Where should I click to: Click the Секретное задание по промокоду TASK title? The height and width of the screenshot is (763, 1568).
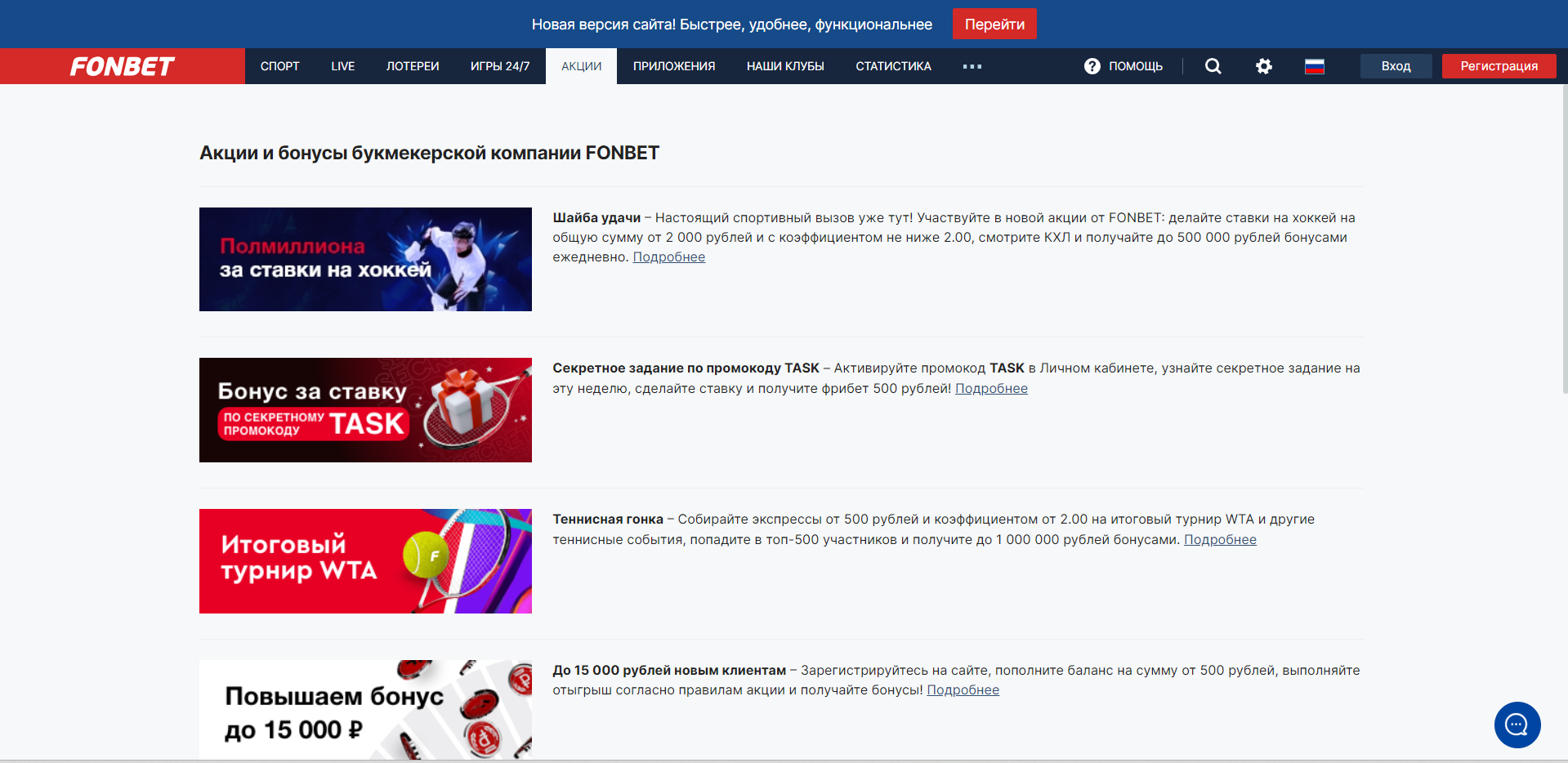[686, 368]
